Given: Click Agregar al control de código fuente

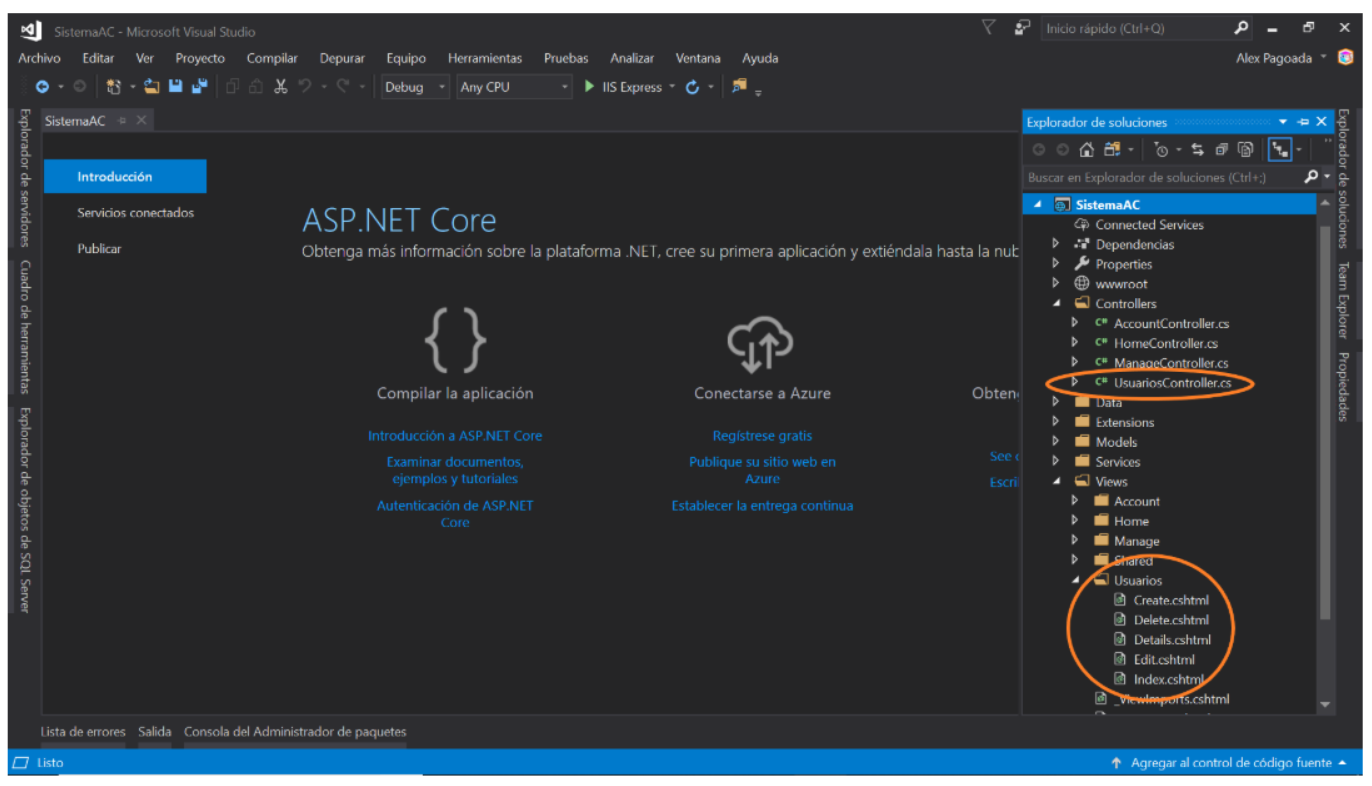Looking at the screenshot, I should pyautogui.click(x=1231, y=763).
